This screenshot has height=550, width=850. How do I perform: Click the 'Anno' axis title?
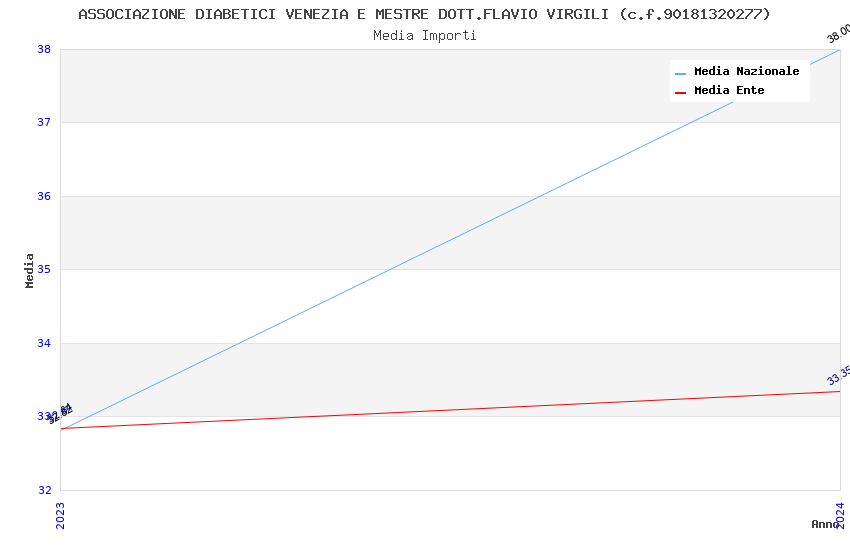[825, 524]
